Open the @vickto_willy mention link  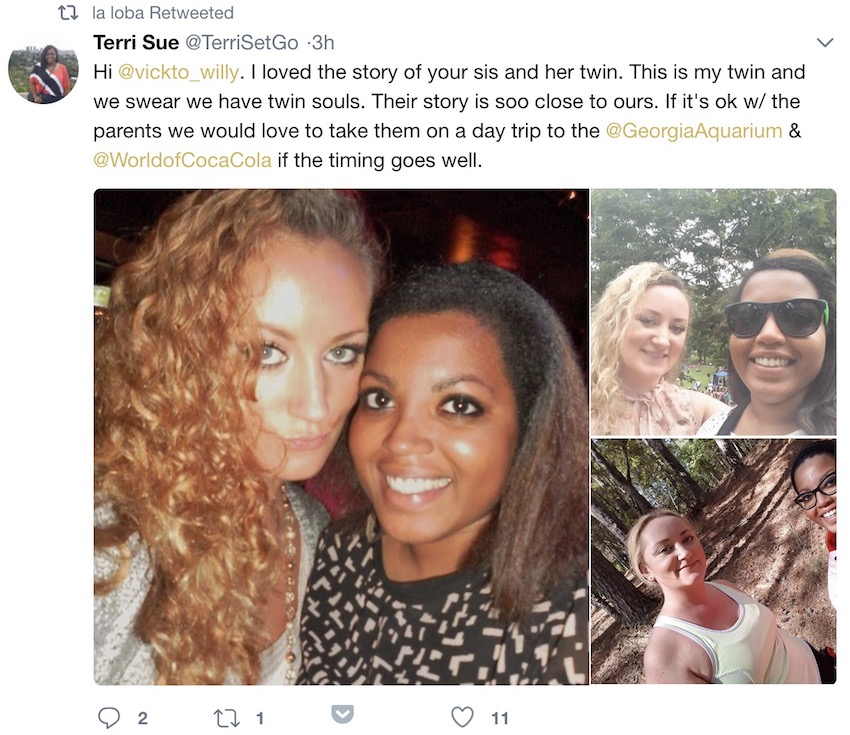click(178, 72)
